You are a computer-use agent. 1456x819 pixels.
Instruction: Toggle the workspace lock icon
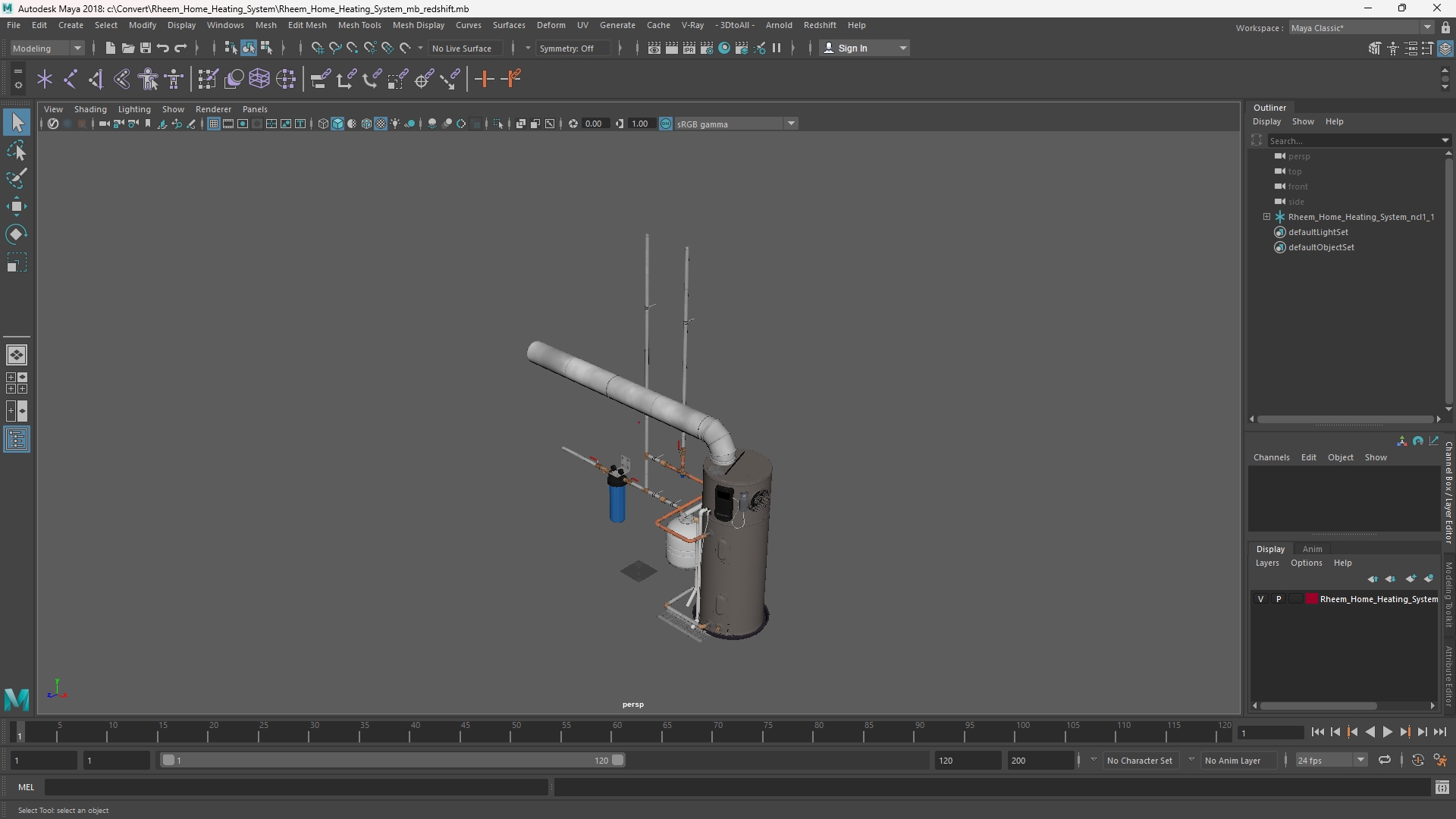pyautogui.click(x=1445, y=27)
